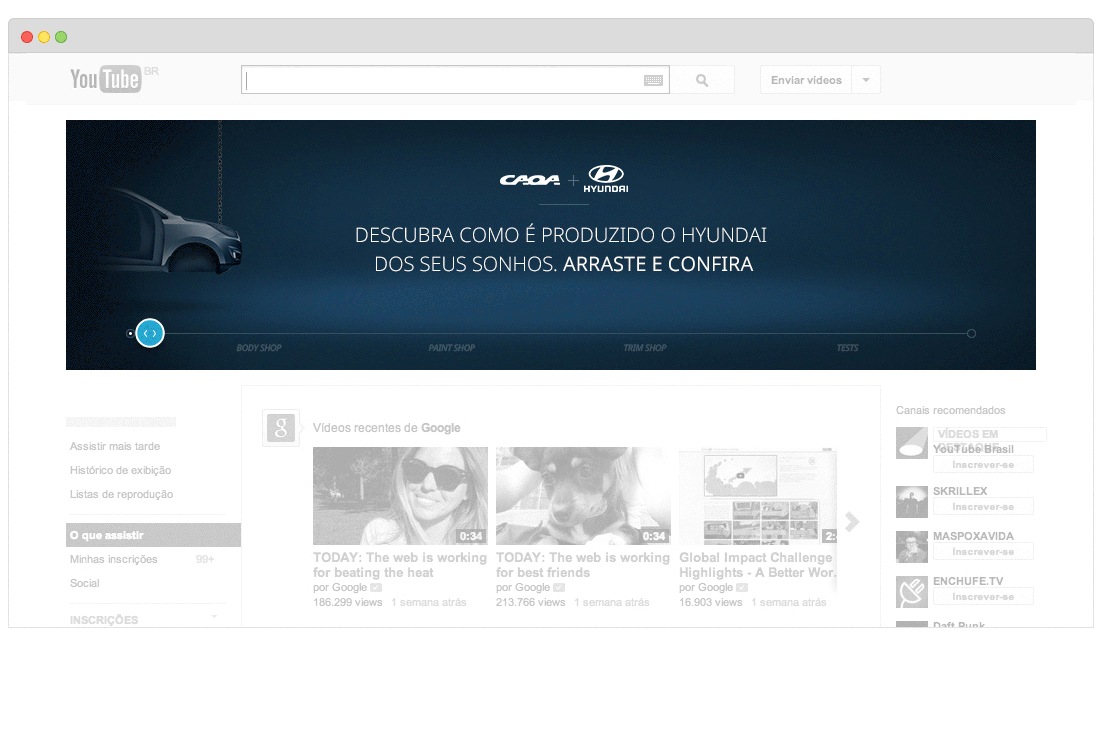Click the CAOA logo in the banner
The height and width of the screenshot is (730, 1100).
[x=530, y=180]
